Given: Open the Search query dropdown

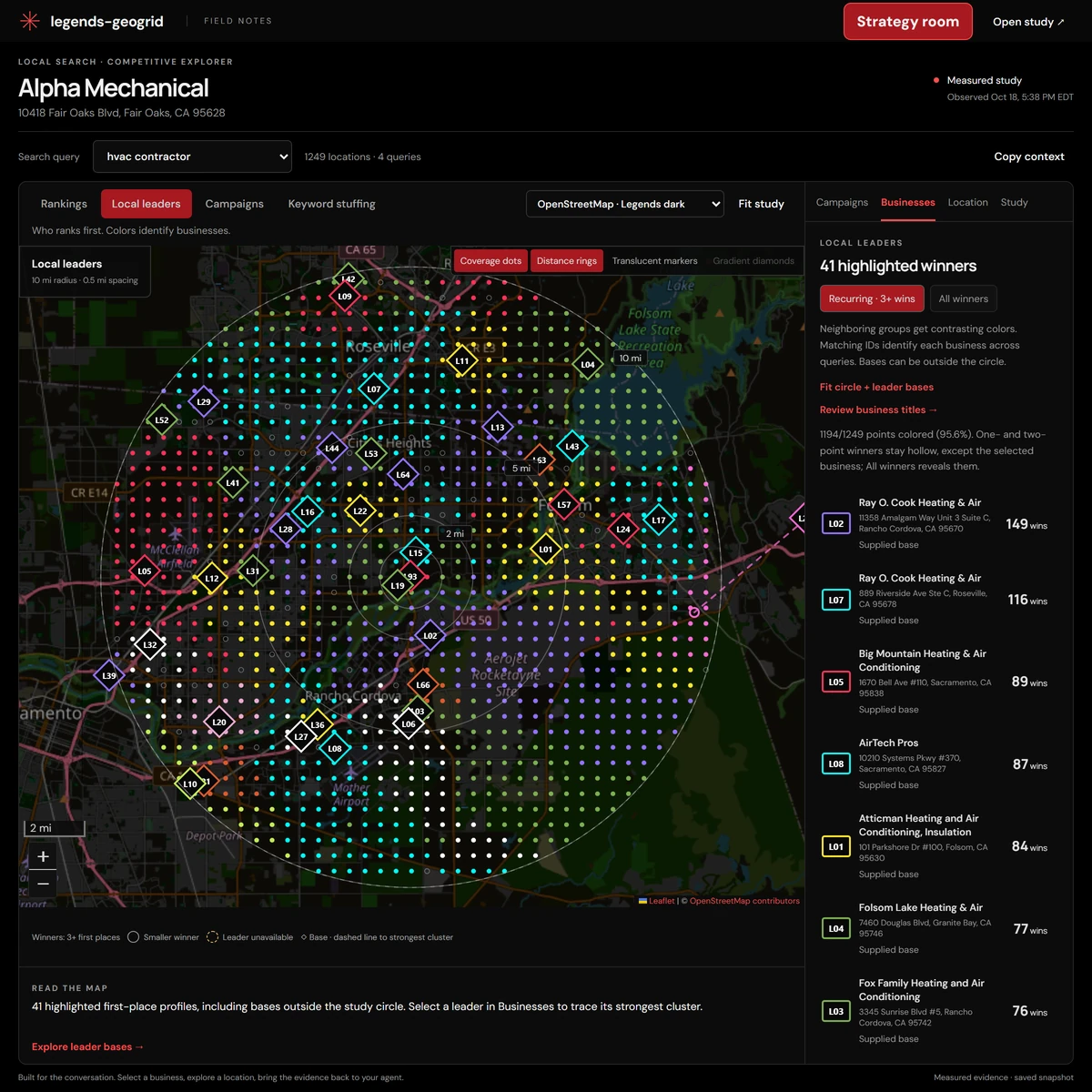Looking at the screenshot, I should [x=192, y=157].
